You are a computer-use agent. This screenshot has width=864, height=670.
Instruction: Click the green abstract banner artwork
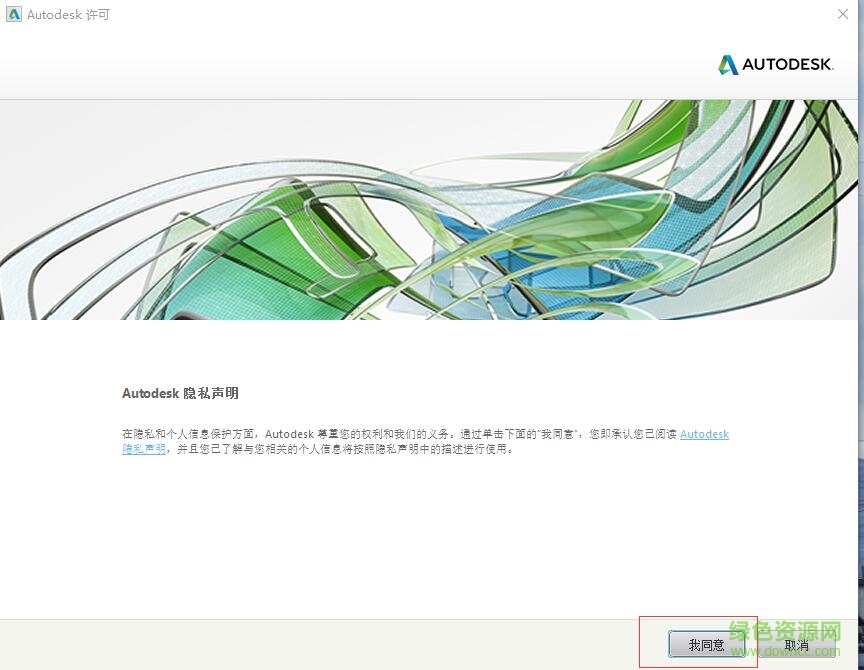click(430, 207)
